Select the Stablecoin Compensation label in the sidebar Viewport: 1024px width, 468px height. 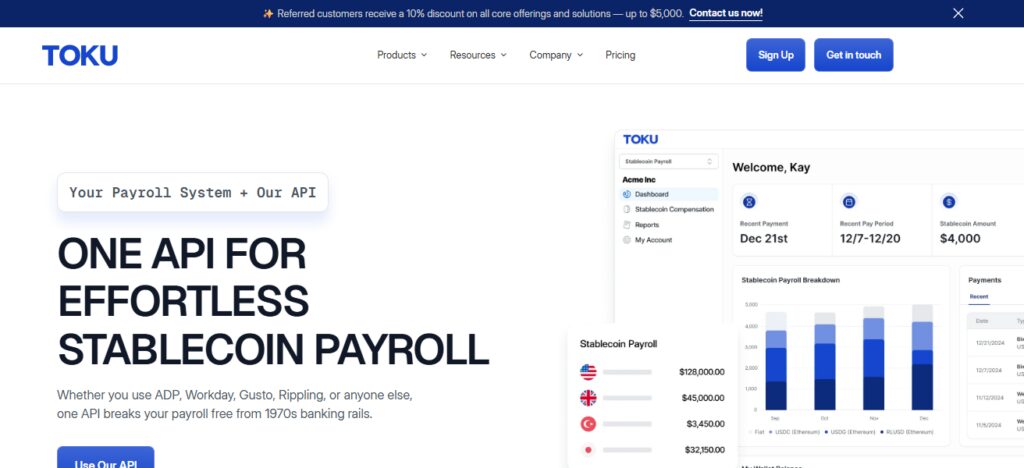674,210
